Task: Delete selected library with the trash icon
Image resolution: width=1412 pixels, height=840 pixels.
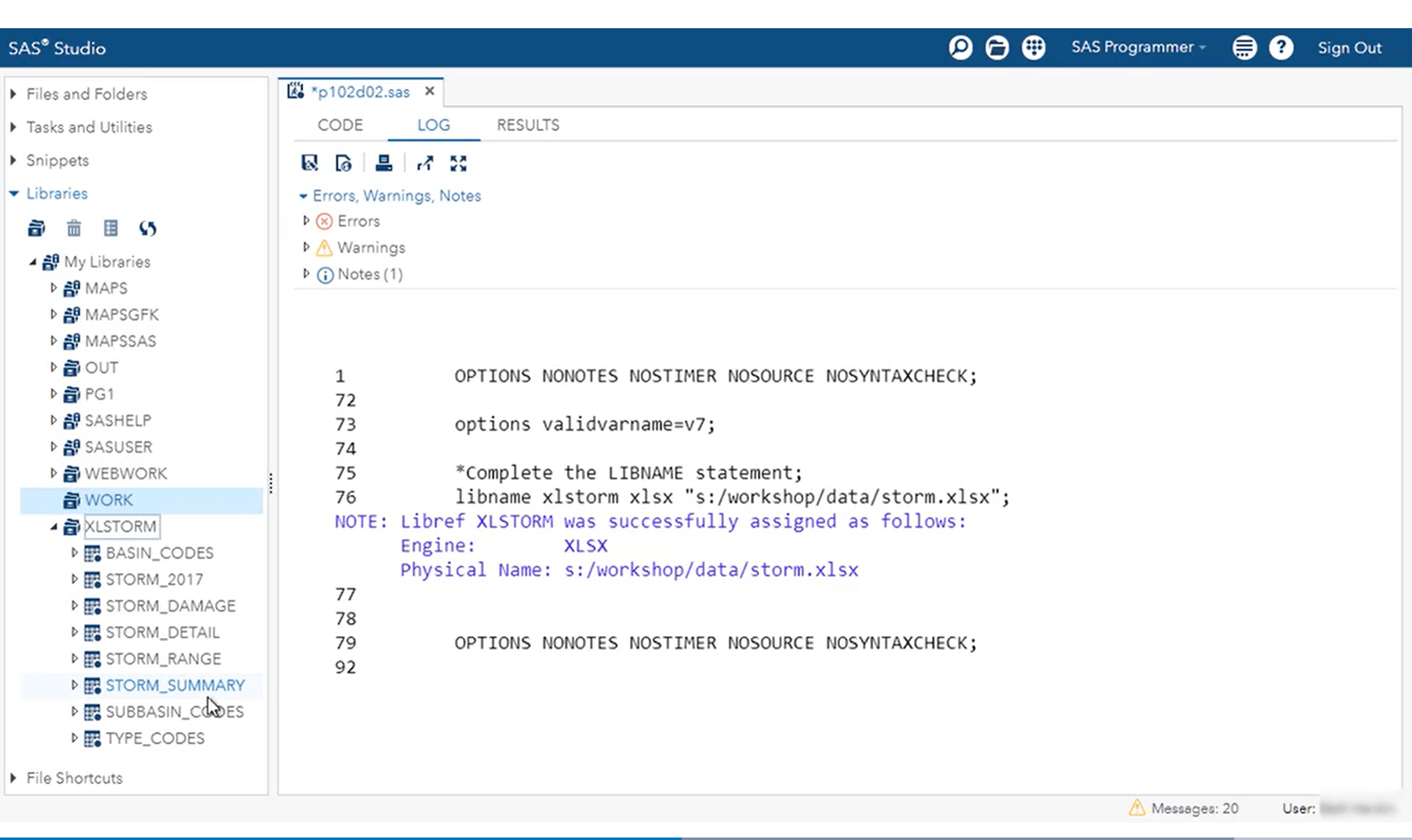Action: (73, 228)
